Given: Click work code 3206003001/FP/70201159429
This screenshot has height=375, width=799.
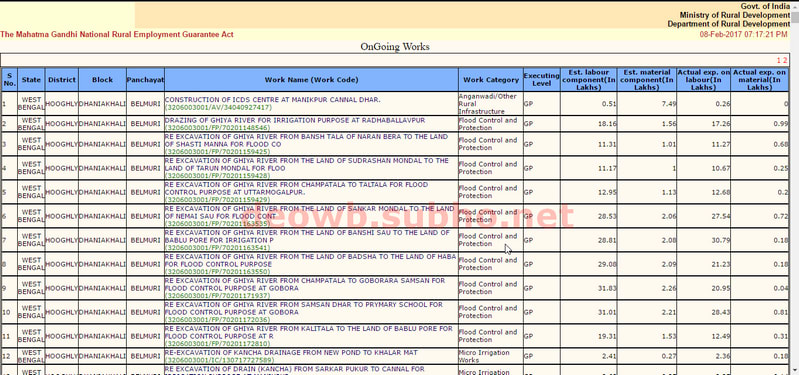Looking at the screenshot, I should point(218,200).
